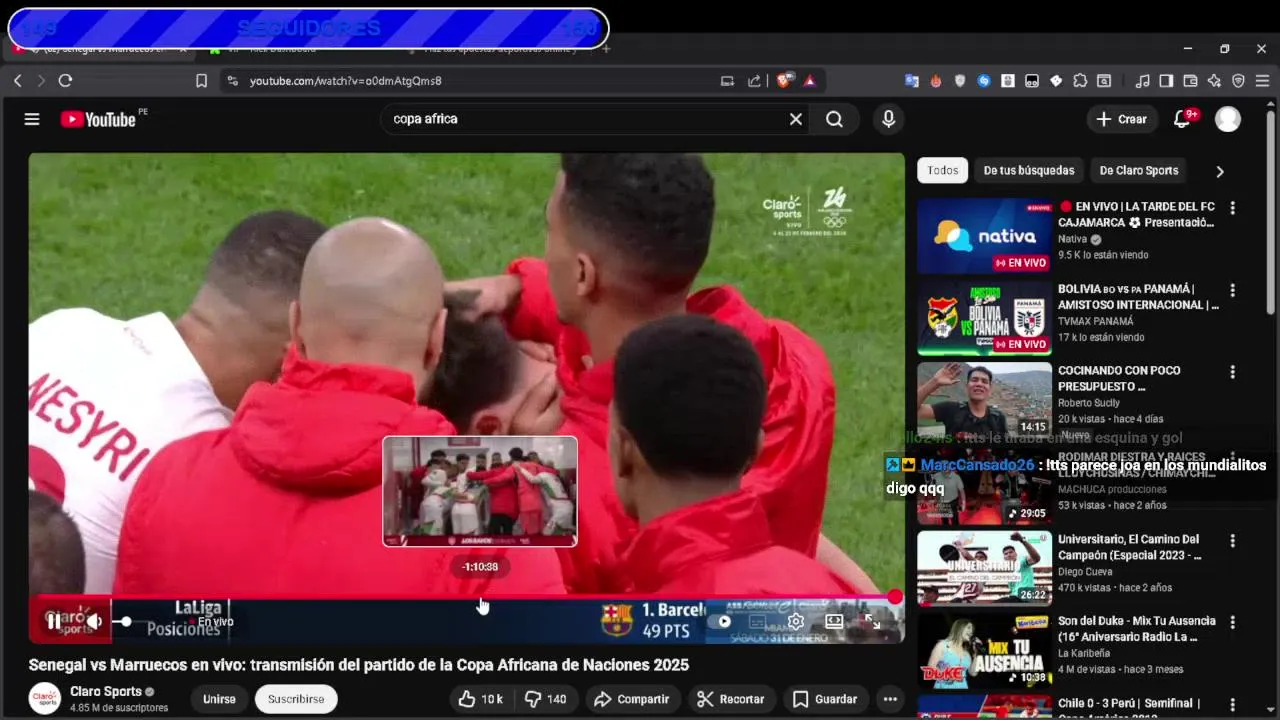Mute the video with the speaker icon

tap(93, 621)
